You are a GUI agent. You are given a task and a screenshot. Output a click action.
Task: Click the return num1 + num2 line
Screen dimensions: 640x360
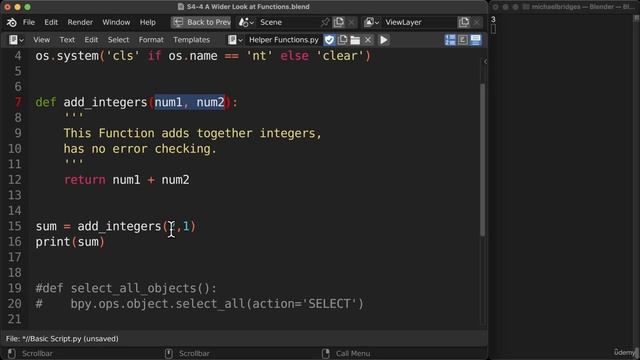[127, 180]
